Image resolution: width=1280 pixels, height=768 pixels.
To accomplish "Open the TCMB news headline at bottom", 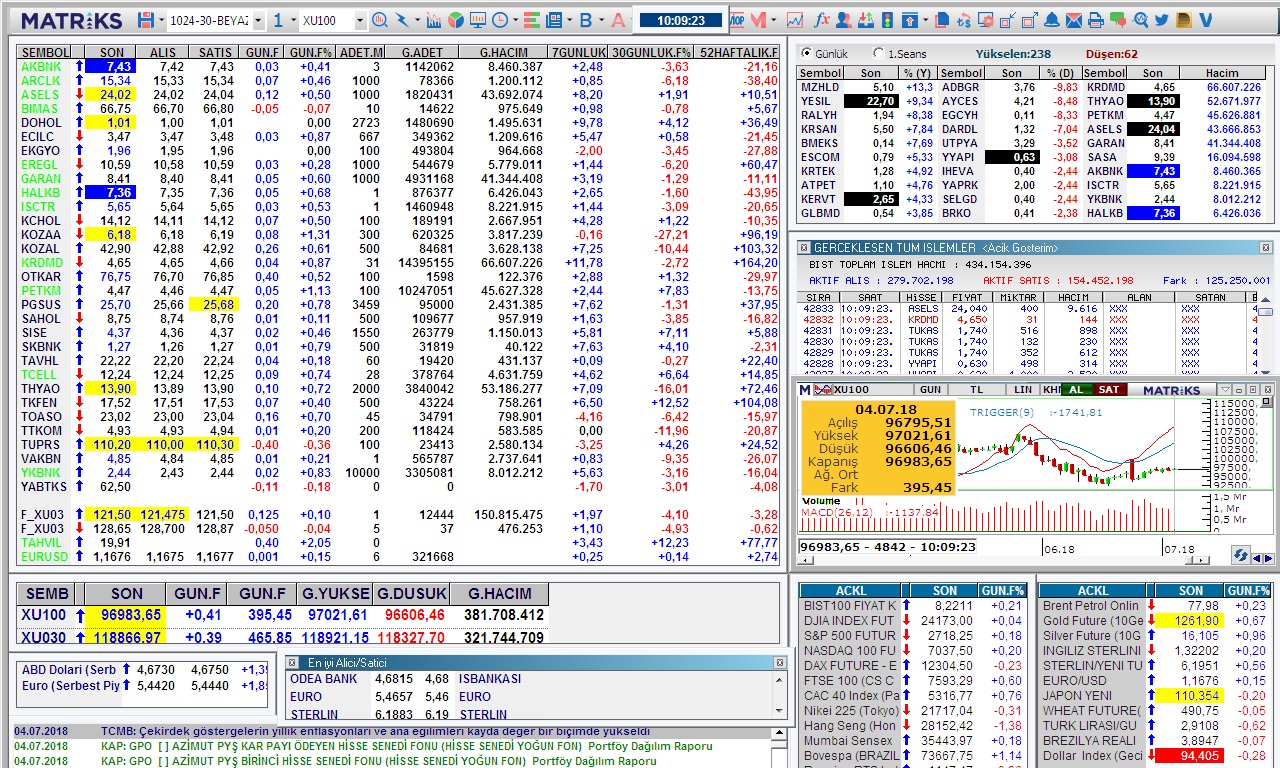I will [x=375, y=731].
